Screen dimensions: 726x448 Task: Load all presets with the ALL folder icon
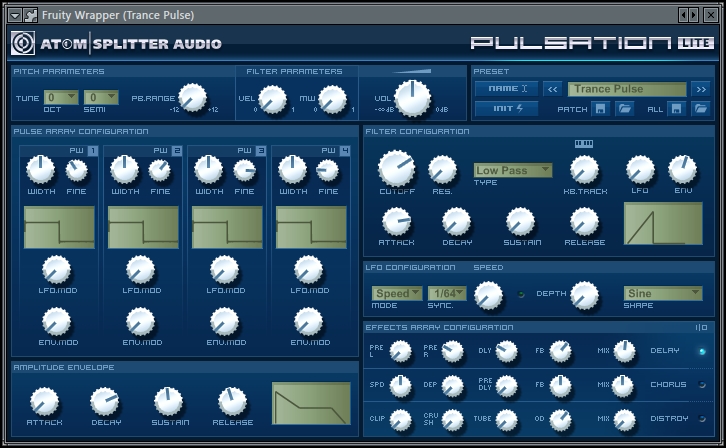700,109
